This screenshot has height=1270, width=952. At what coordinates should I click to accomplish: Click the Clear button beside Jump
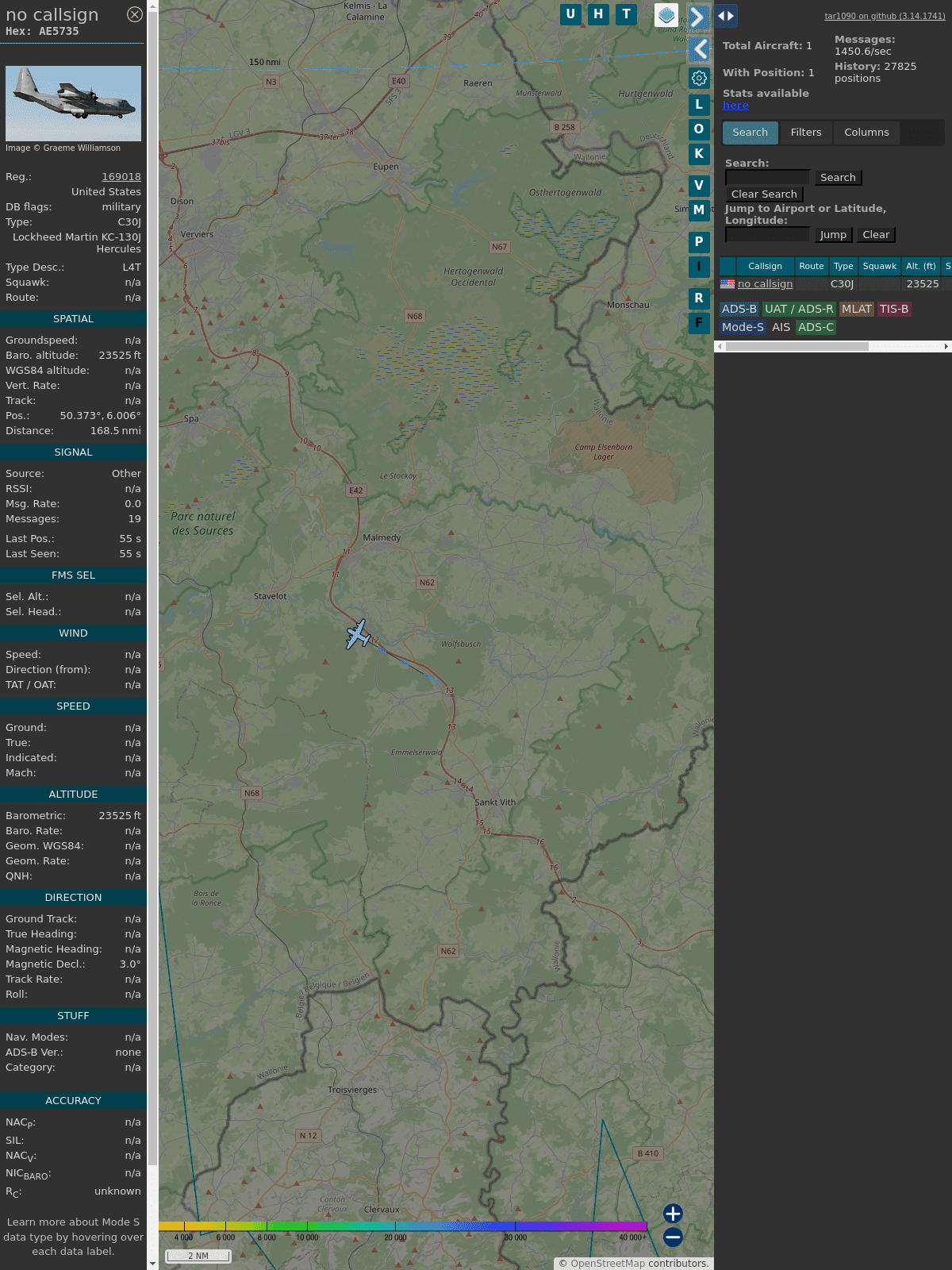tap(876, 235)
